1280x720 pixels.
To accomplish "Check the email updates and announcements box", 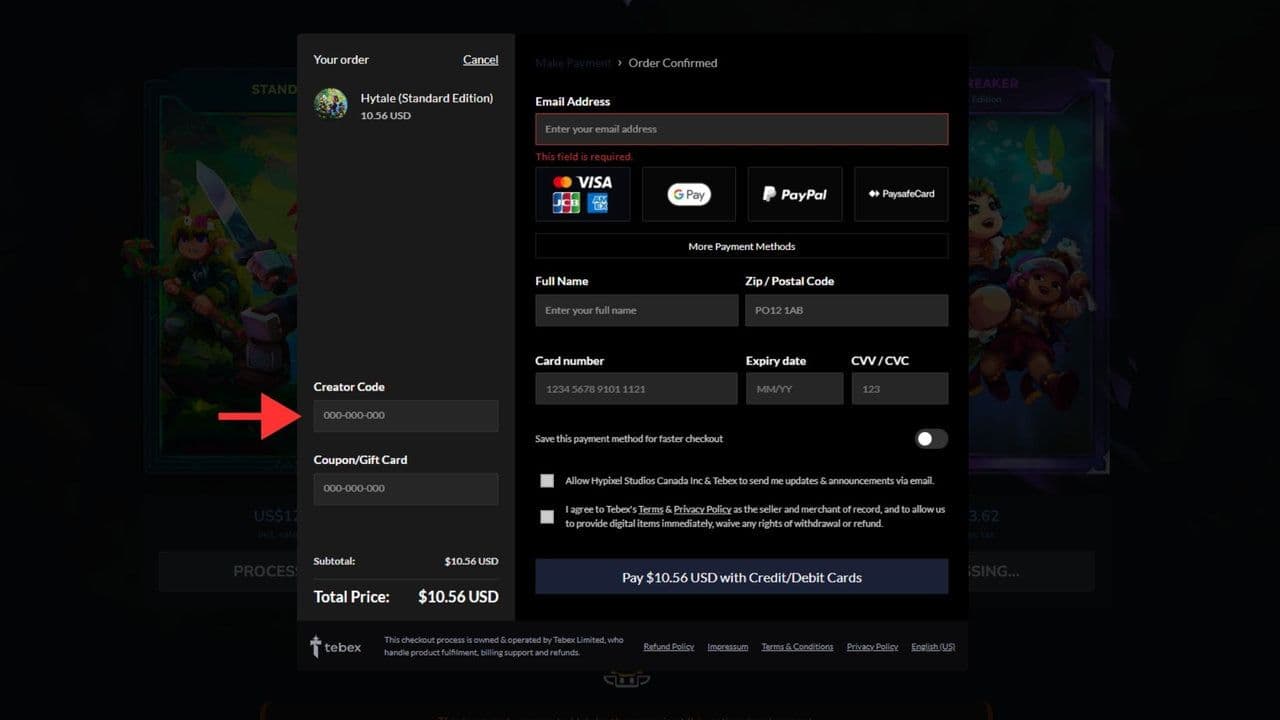I will (547, 481).
